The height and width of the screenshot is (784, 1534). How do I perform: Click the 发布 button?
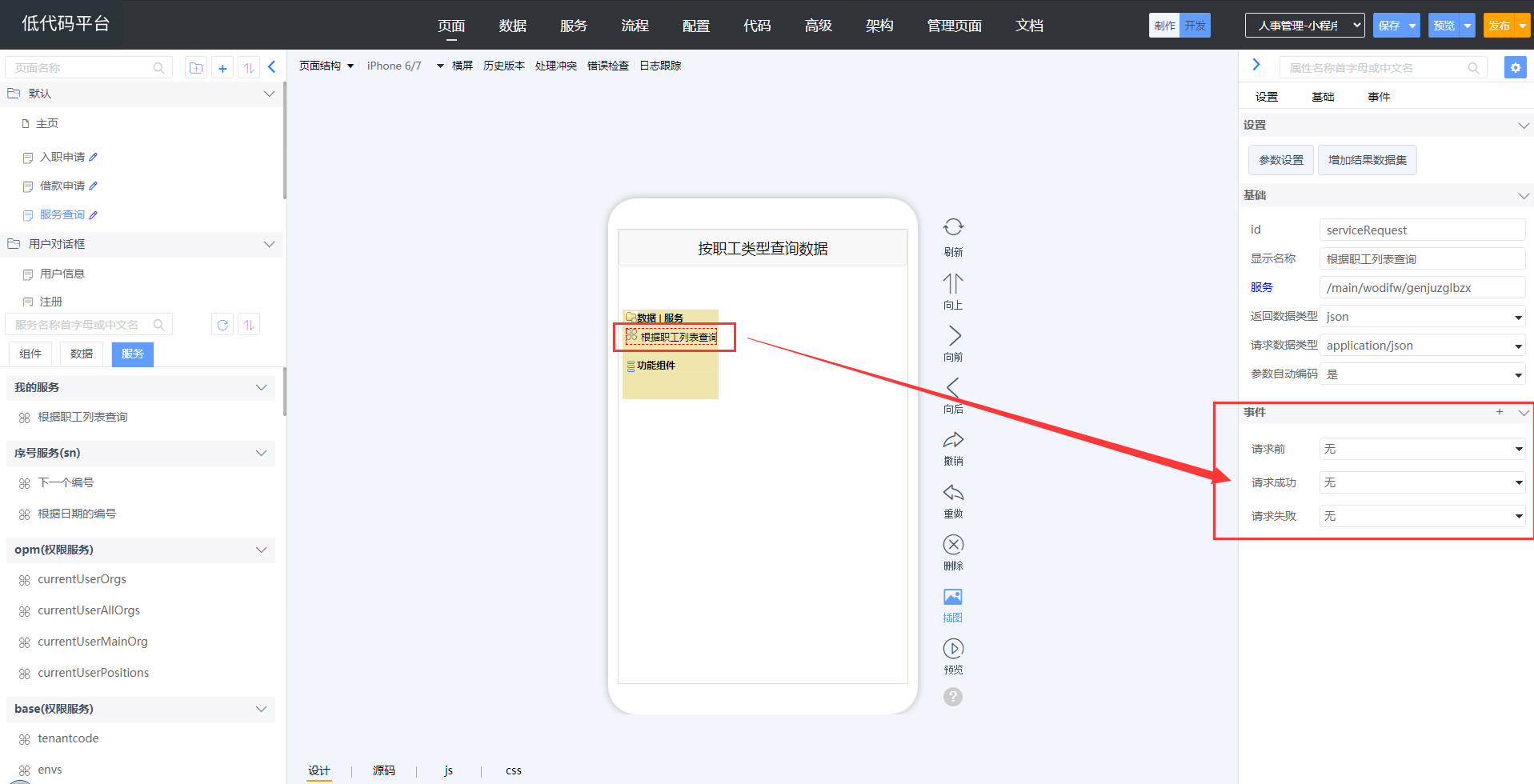(x=1499, y=26)
